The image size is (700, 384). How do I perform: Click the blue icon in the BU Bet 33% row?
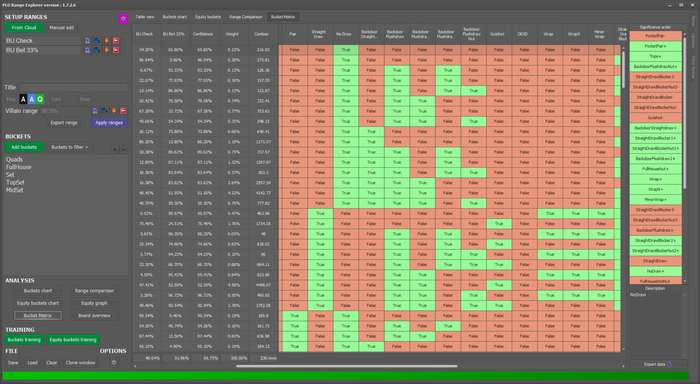coord(96,50)
